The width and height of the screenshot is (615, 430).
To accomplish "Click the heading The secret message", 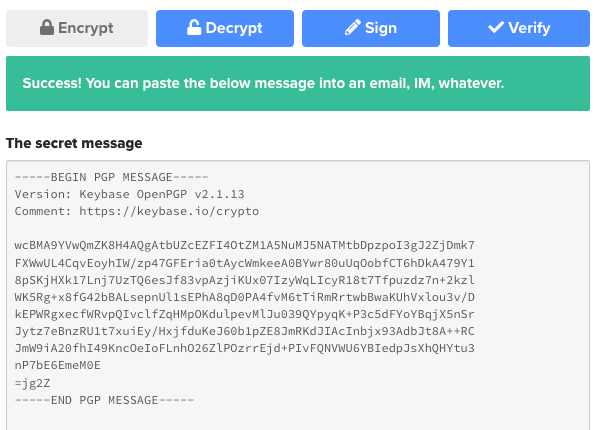I will click(x=74, y=143).
